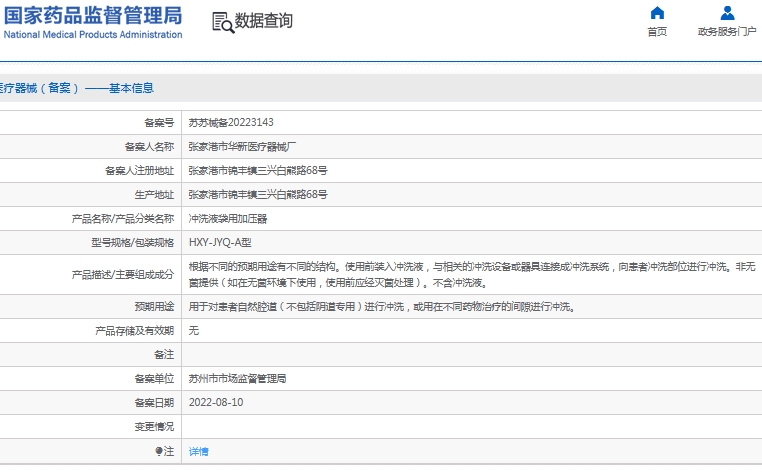The image size is (762, 473).
Task: Click the 变更情况 row label
Action: [154, 427]
